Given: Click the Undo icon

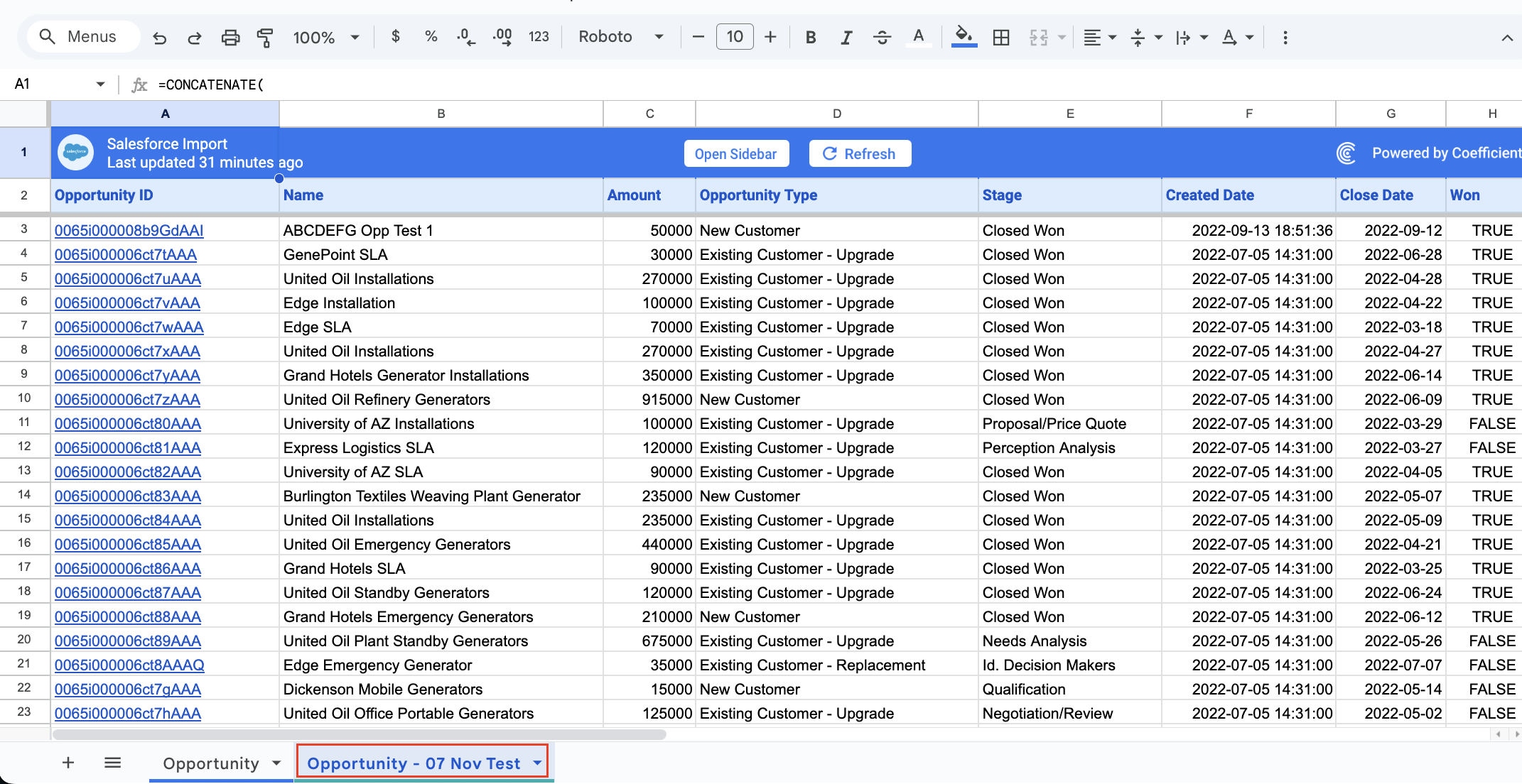Looking at the screenshot, I should [159, 38].
